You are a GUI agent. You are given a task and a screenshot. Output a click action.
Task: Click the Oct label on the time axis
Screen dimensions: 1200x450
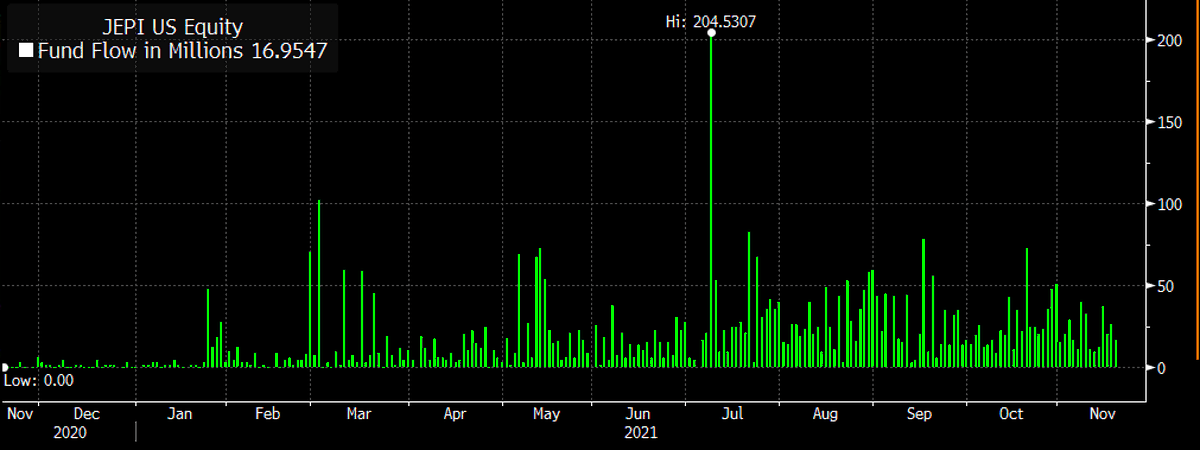click(1012, 413)
